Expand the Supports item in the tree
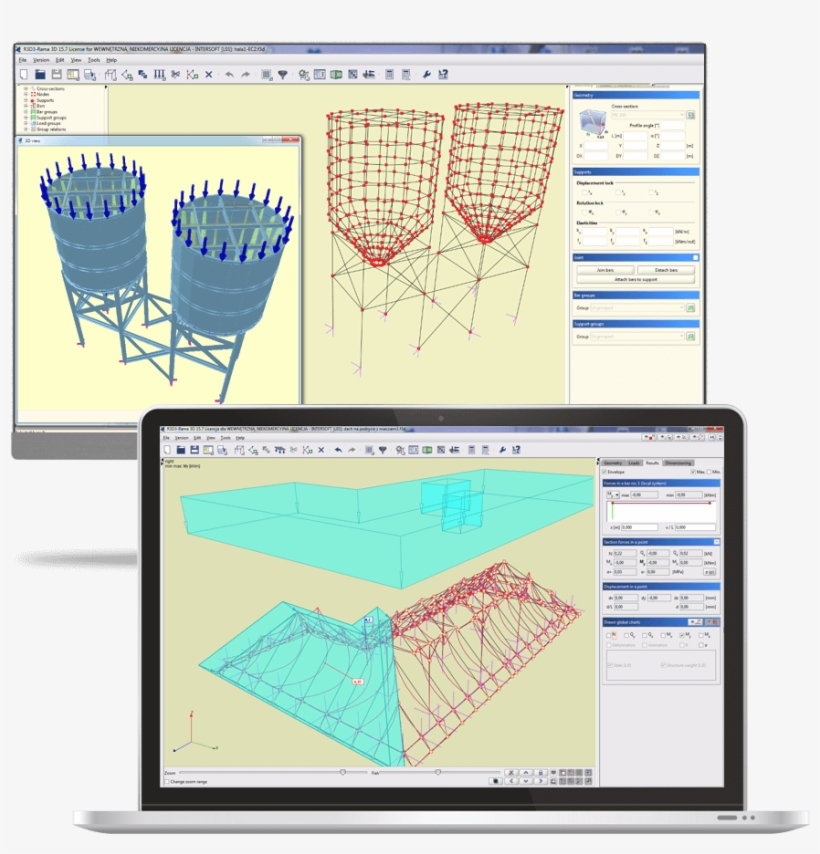This screenshot has height=854, width=820. point(26,100)
